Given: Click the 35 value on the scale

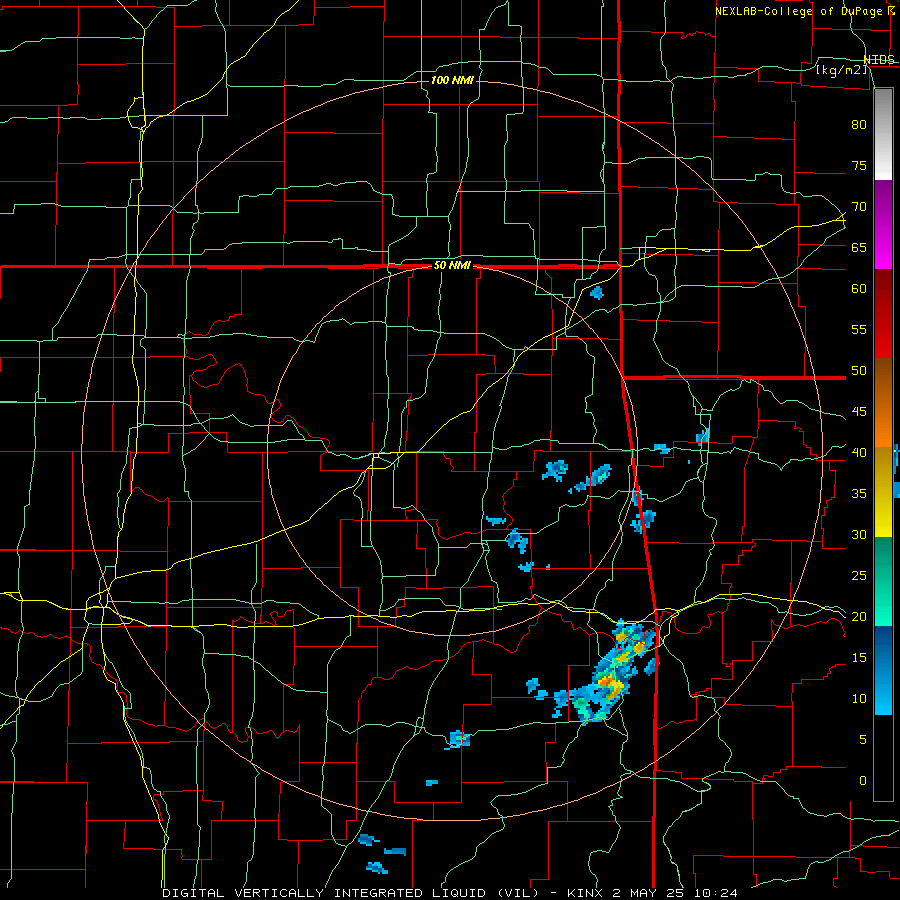Looking at the screenshot, I should pyautogui.click(x=859, y=494).
